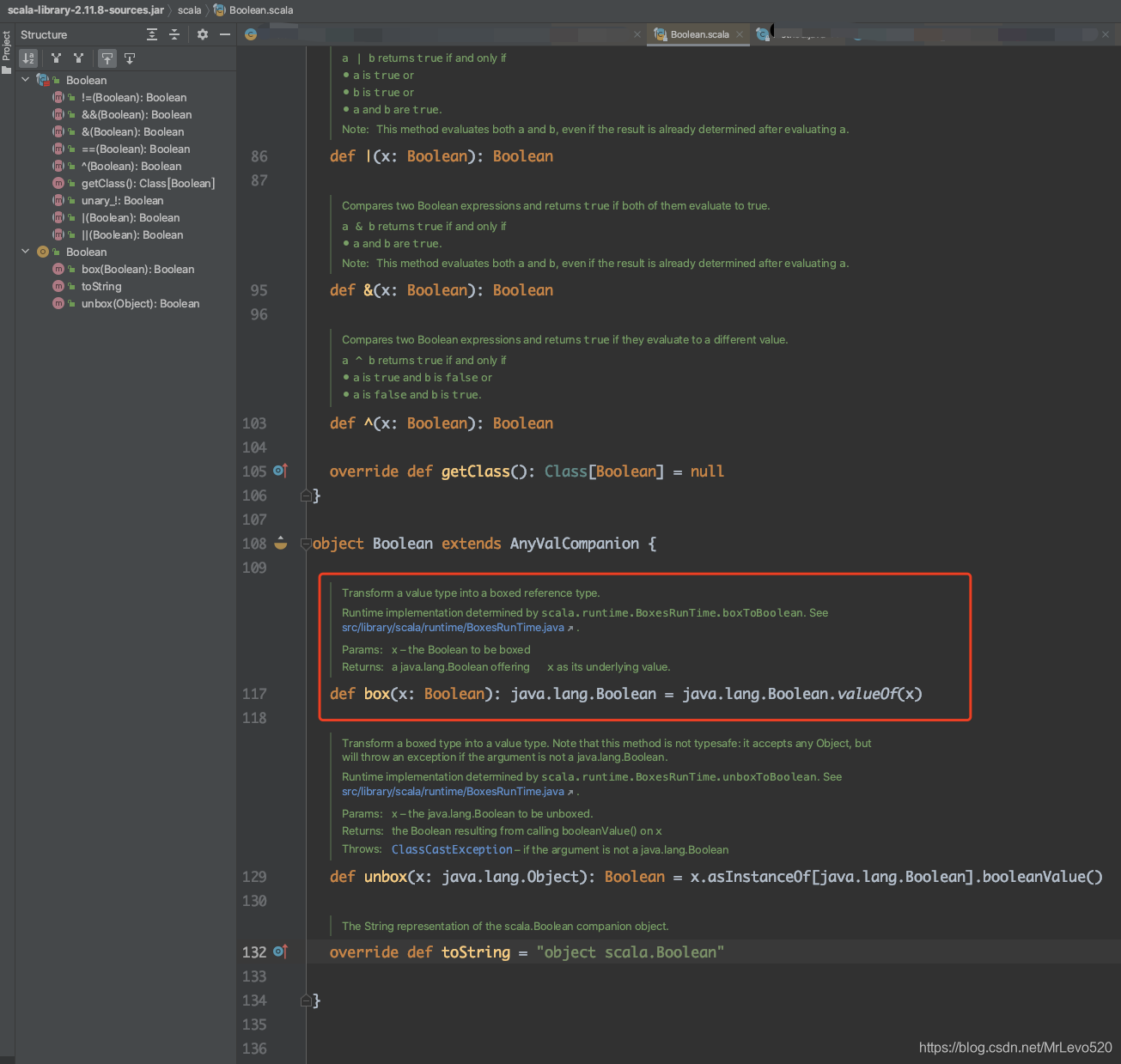Toggle first branching filter icon in Structure toolbar
Screen dimensions: 1121x1064
(x=56, y=58)
